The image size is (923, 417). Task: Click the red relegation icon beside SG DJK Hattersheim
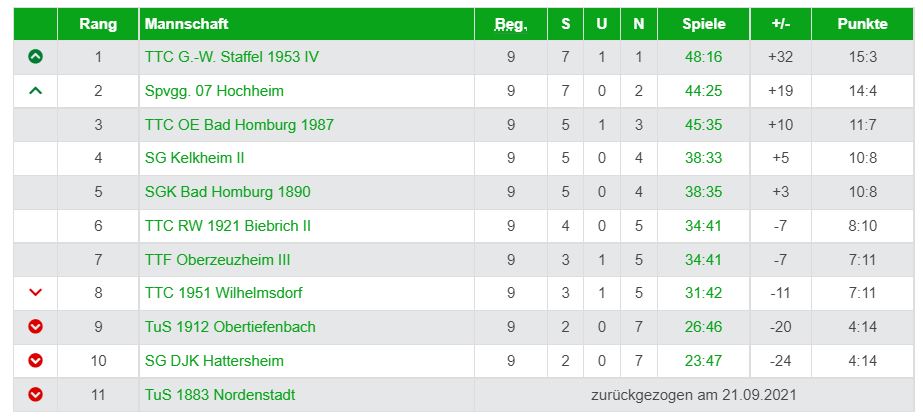(x=35, y=360)
